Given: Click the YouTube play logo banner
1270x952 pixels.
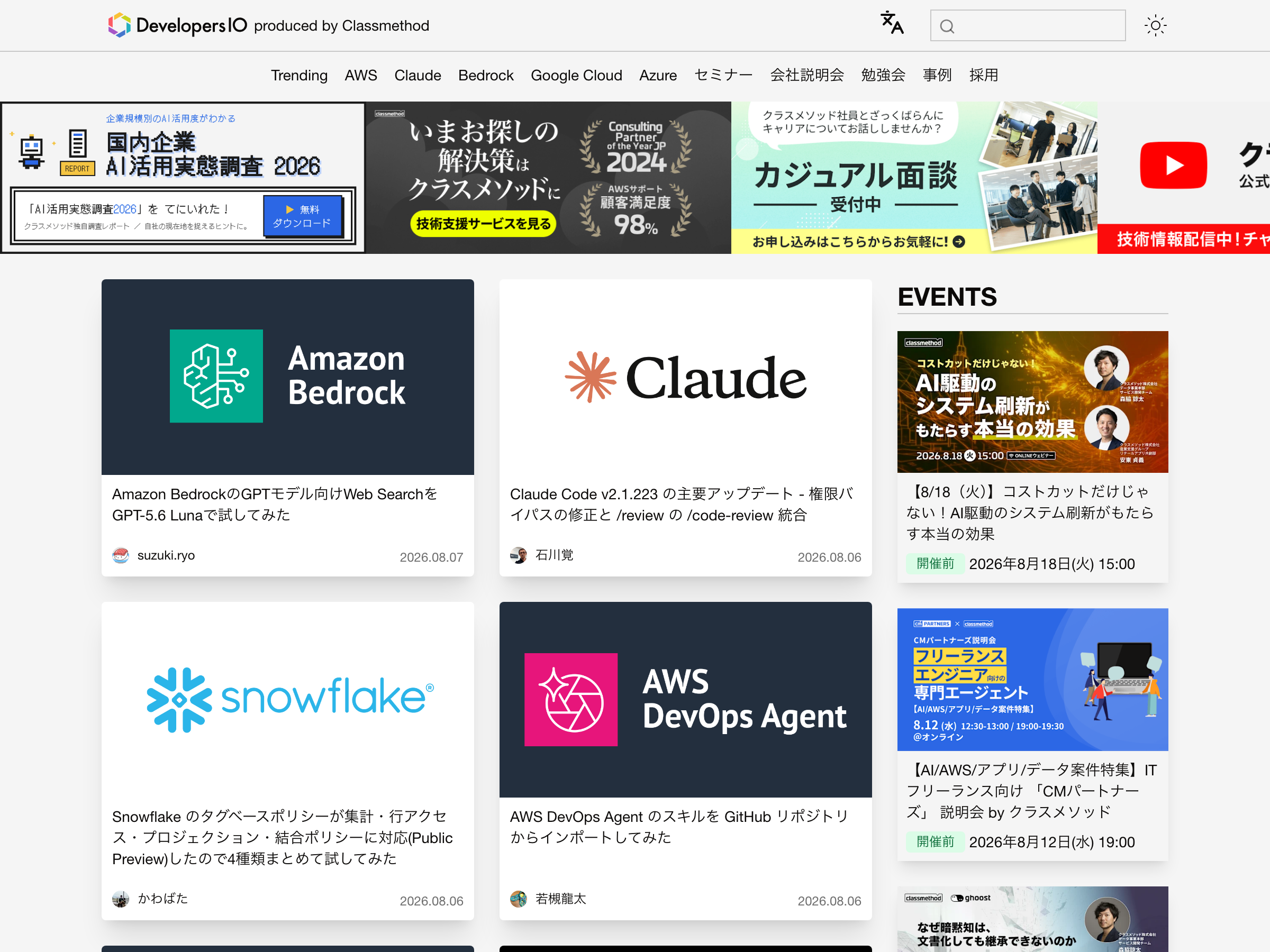Looking at the screenshot, I should pos(1174,165).
